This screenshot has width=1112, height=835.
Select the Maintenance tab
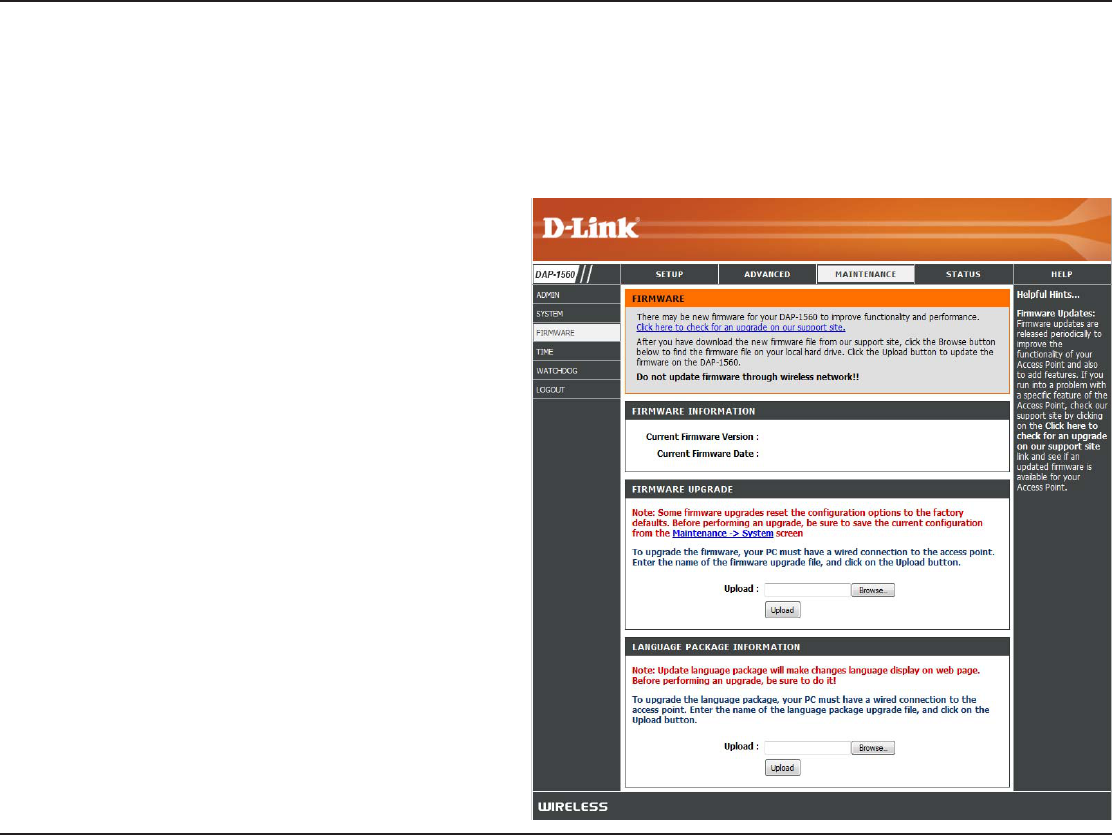(x=865, y=274)
